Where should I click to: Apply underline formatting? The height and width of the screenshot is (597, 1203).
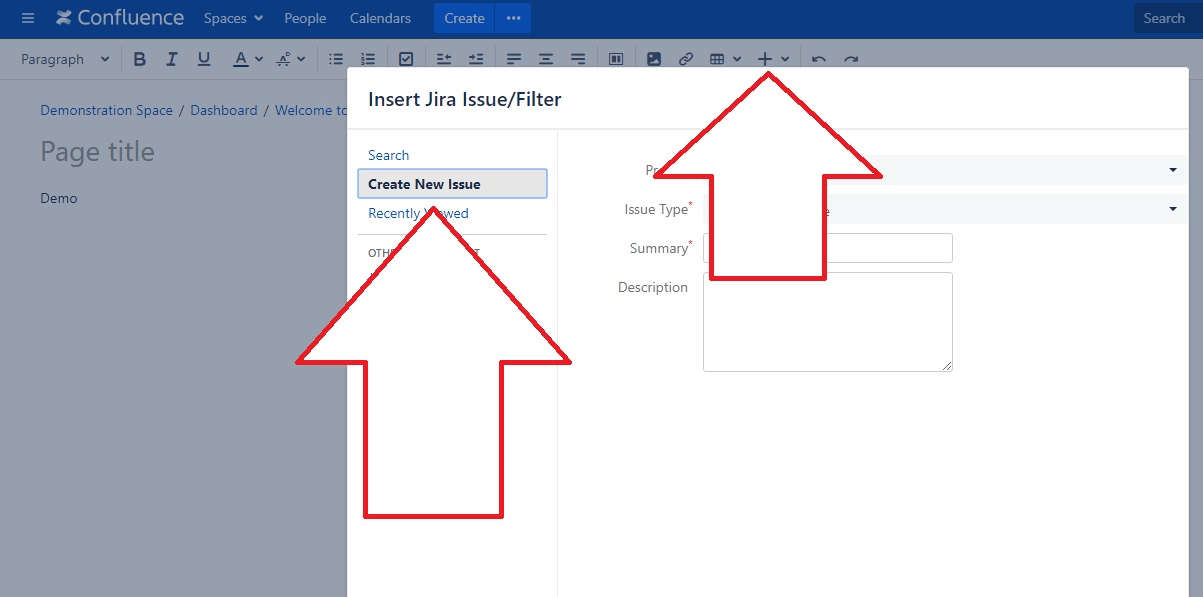coord(203,58)
